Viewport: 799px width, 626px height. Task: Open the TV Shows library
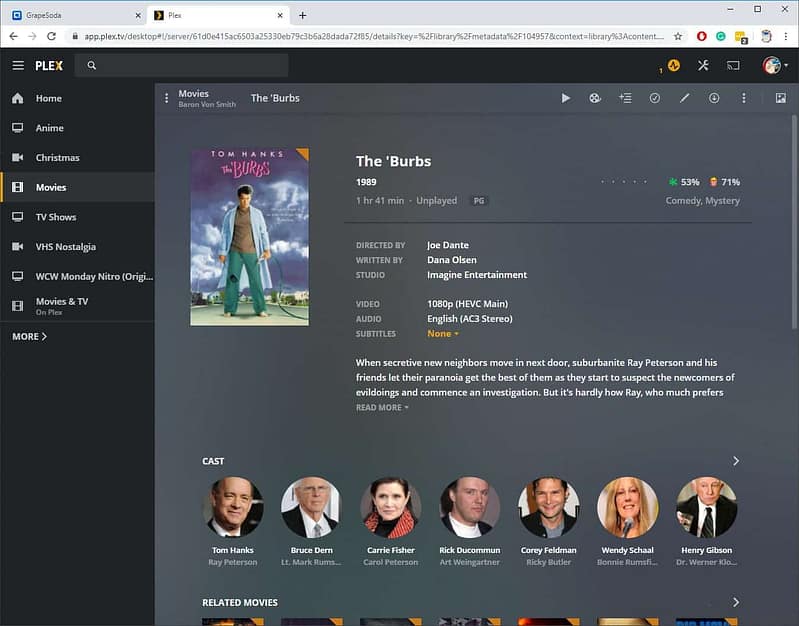pos(77,217)
